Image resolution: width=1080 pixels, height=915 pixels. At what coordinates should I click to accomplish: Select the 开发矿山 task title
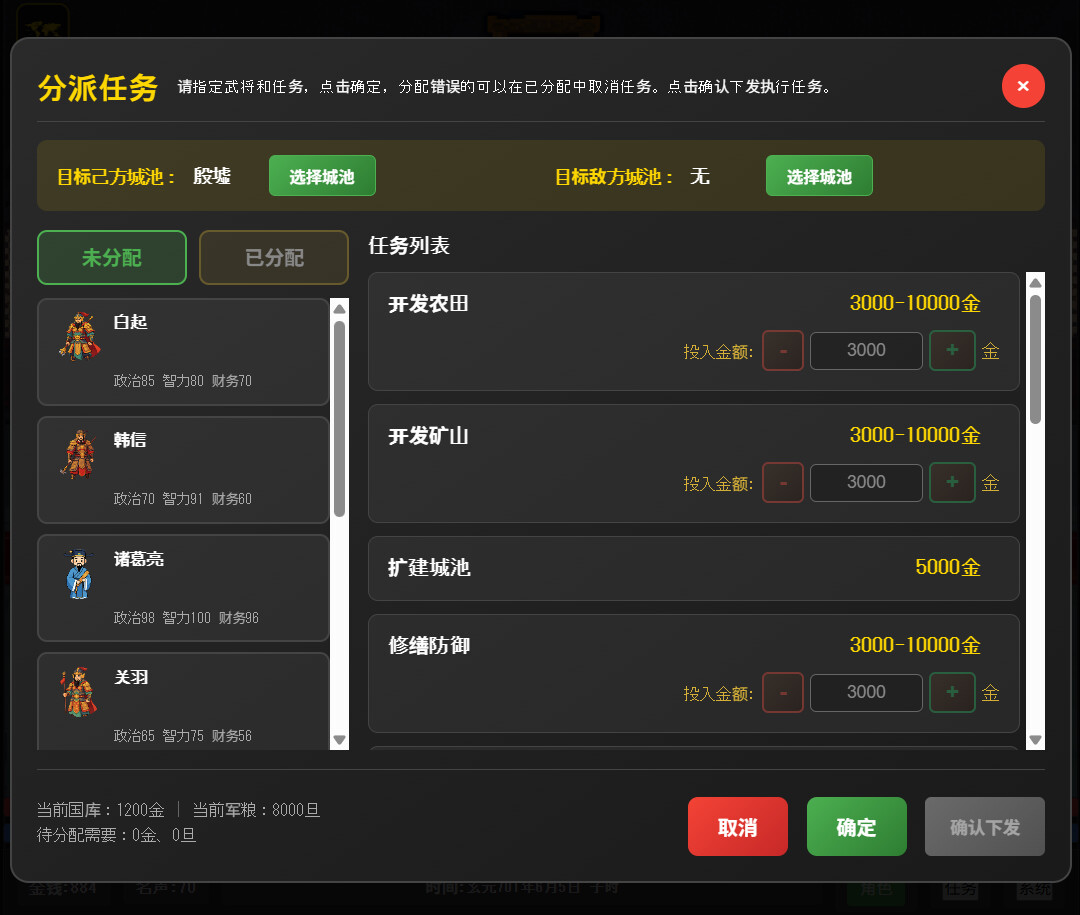tap(428, 436)
